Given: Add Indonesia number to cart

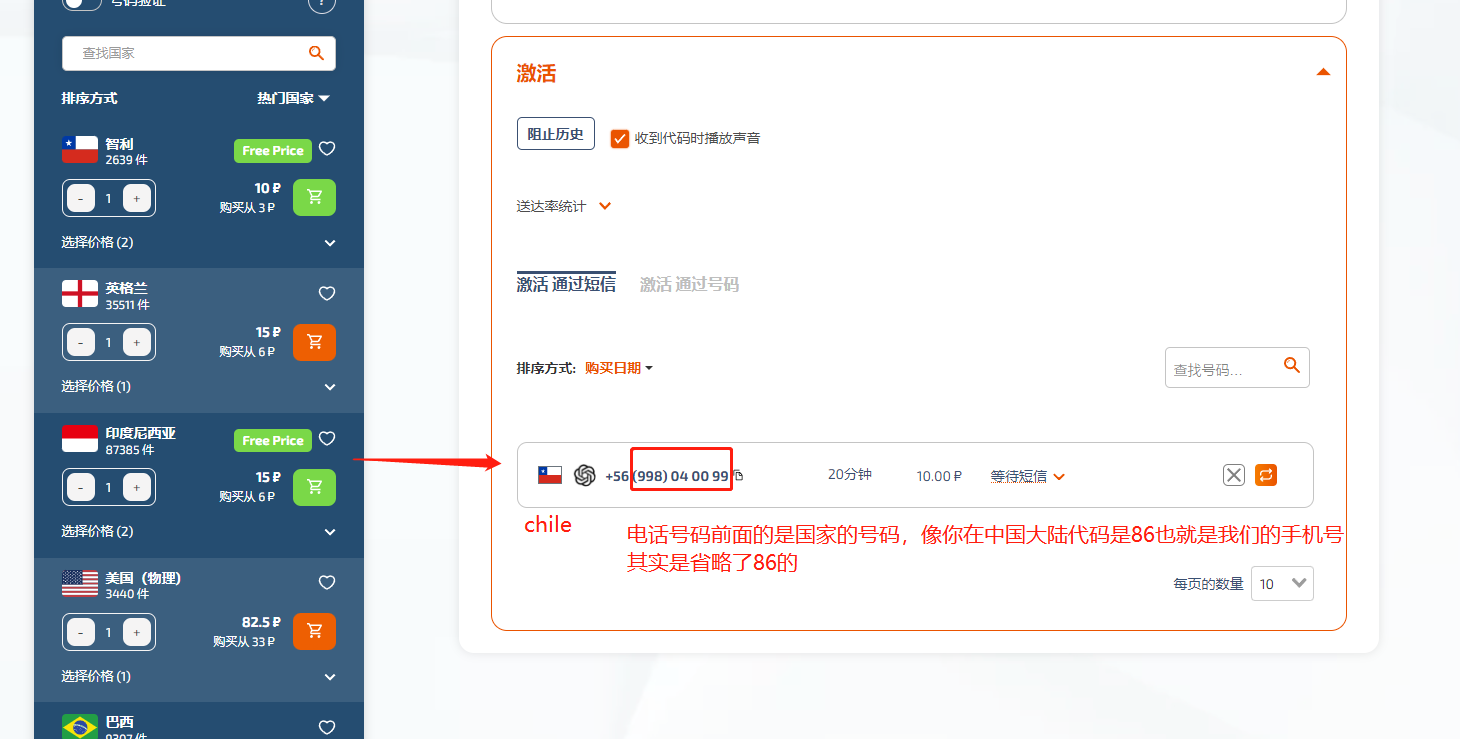Looking at the screenshot, I should tap(314, 487).
